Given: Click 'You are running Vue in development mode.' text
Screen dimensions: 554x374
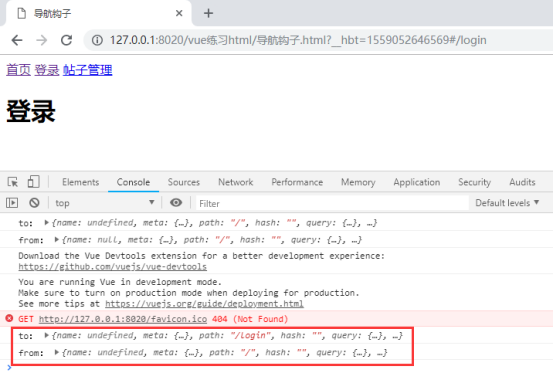Looking at the screenshot, I should 120,282.
